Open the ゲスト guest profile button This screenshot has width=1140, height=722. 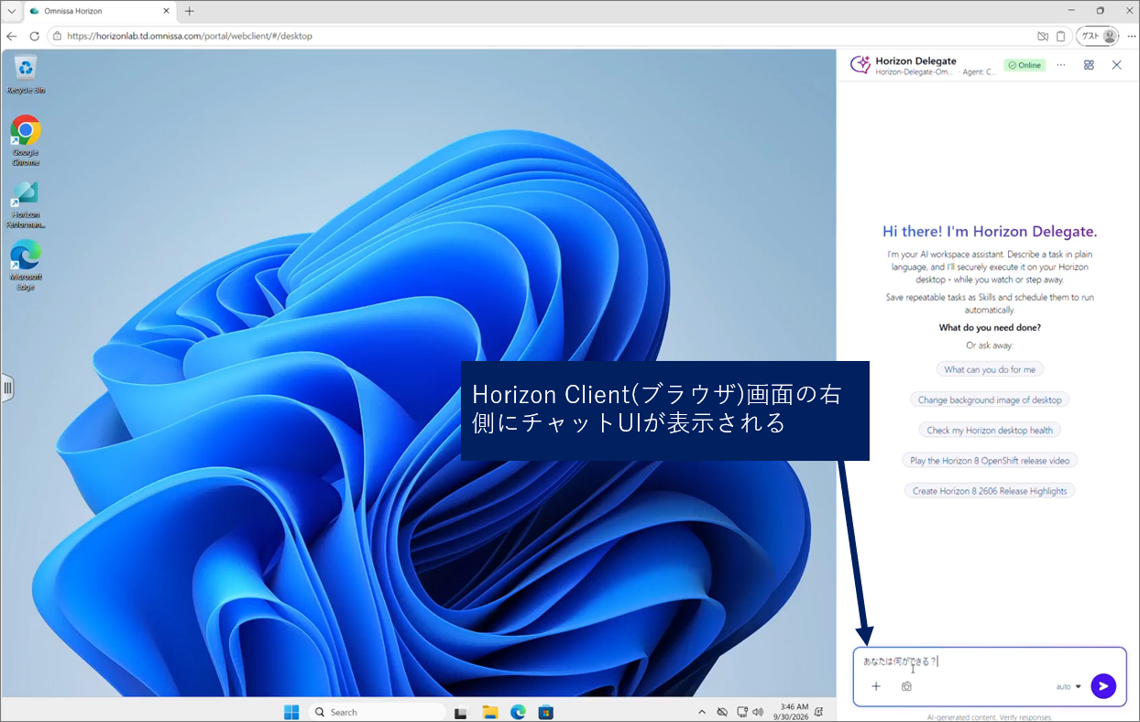click(x=1097, y=36)
